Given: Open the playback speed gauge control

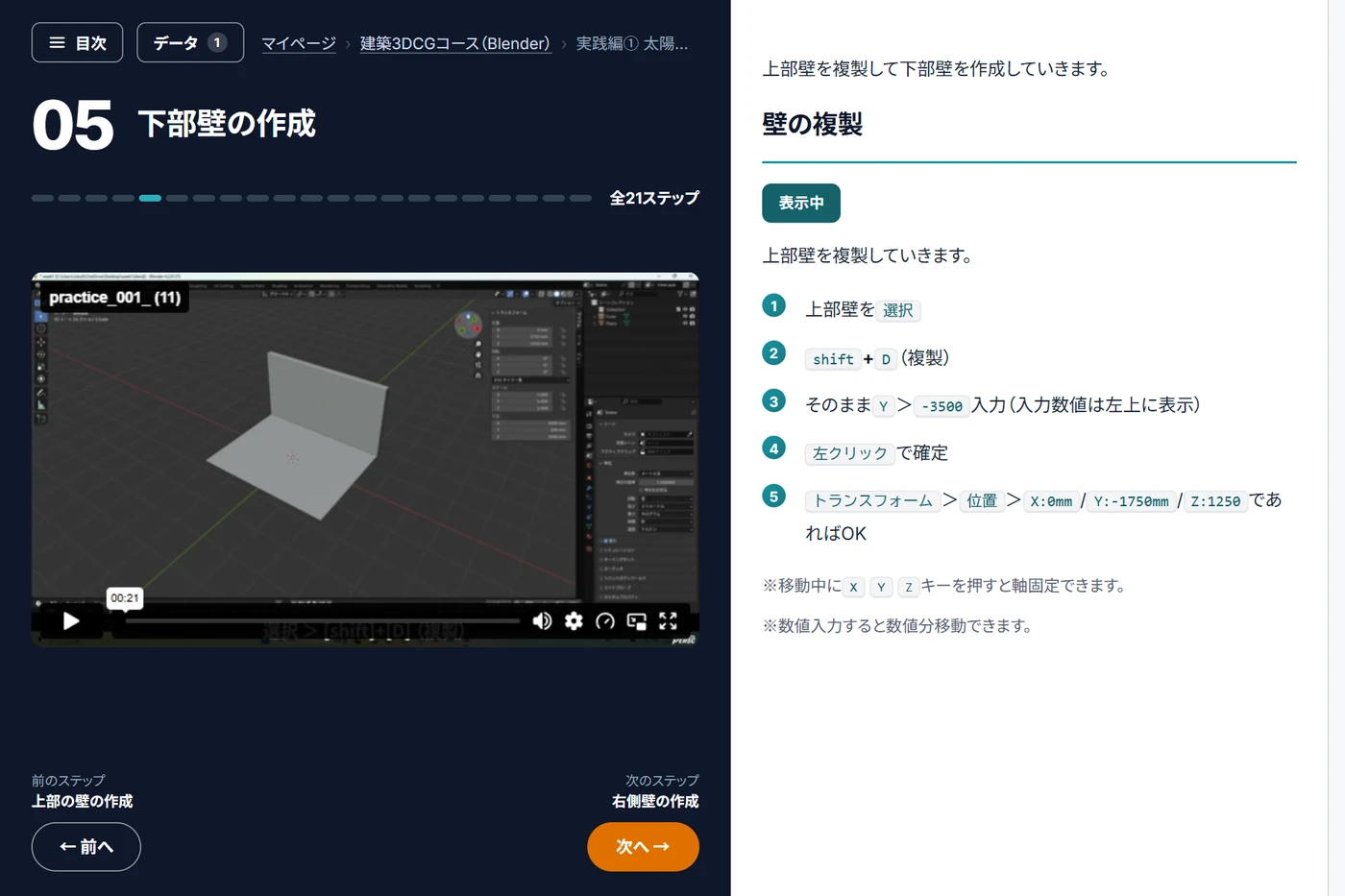Looking at the screenshot, I should click(x=605, y=621).
